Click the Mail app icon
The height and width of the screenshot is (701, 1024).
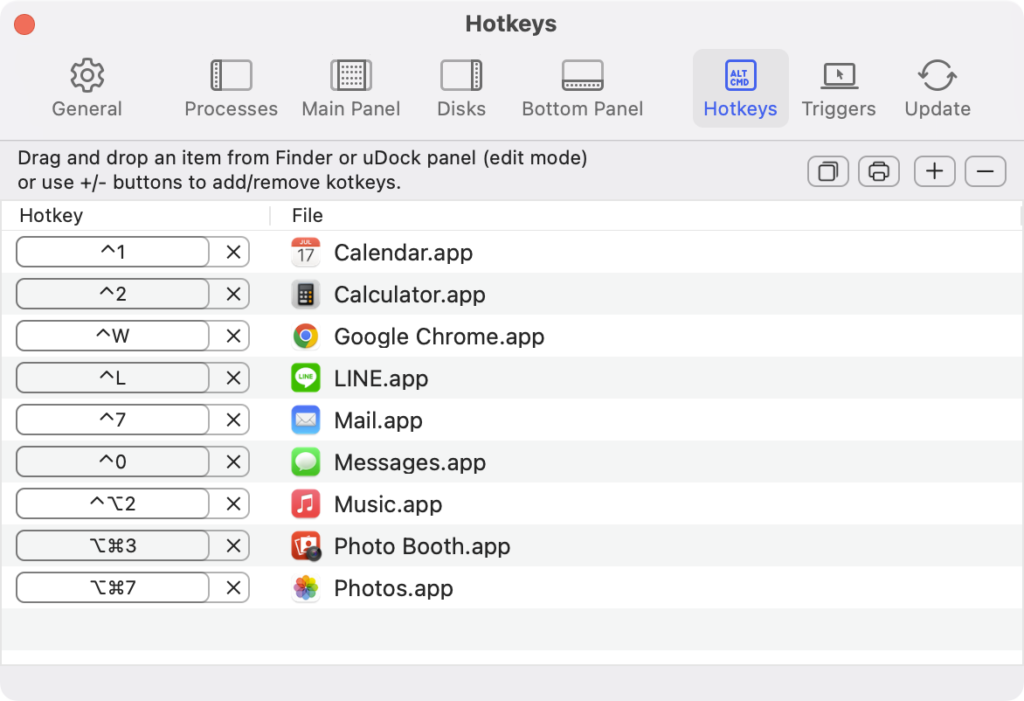point(305,420)
